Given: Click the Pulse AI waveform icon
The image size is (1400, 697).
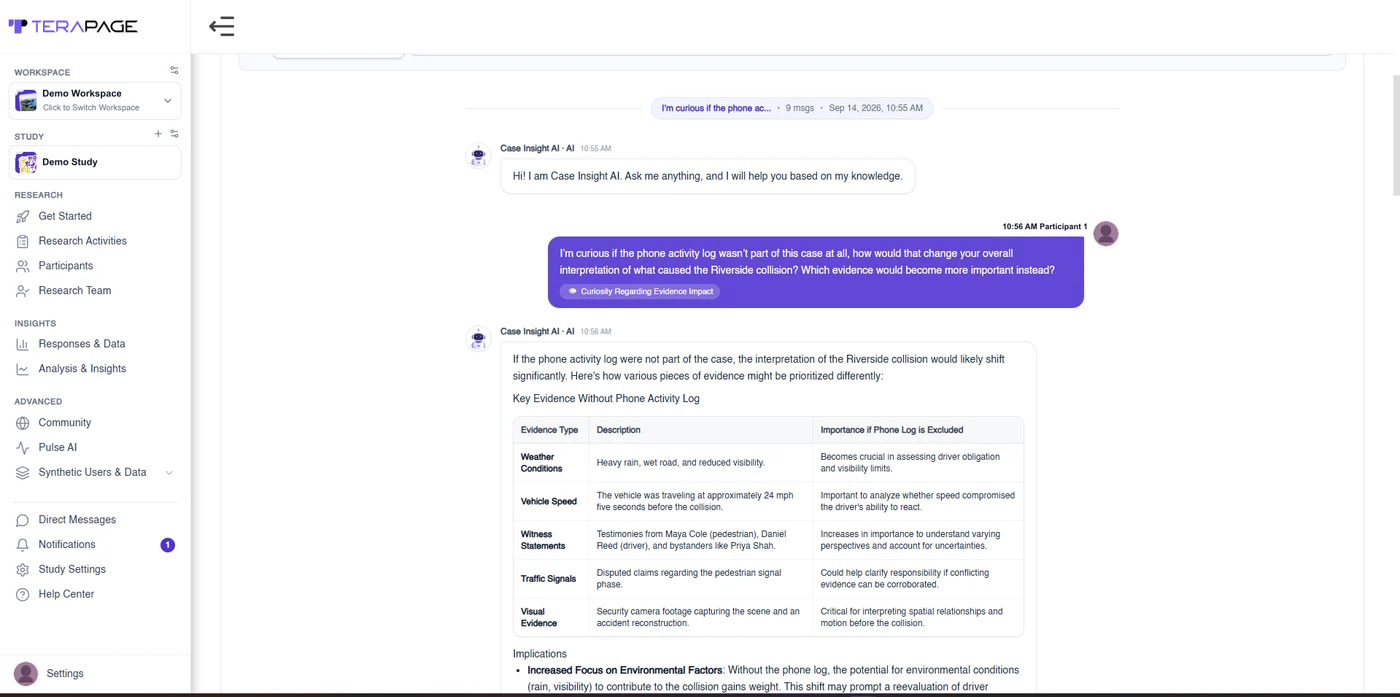Looking at the screenshot, I should point(23,448).
